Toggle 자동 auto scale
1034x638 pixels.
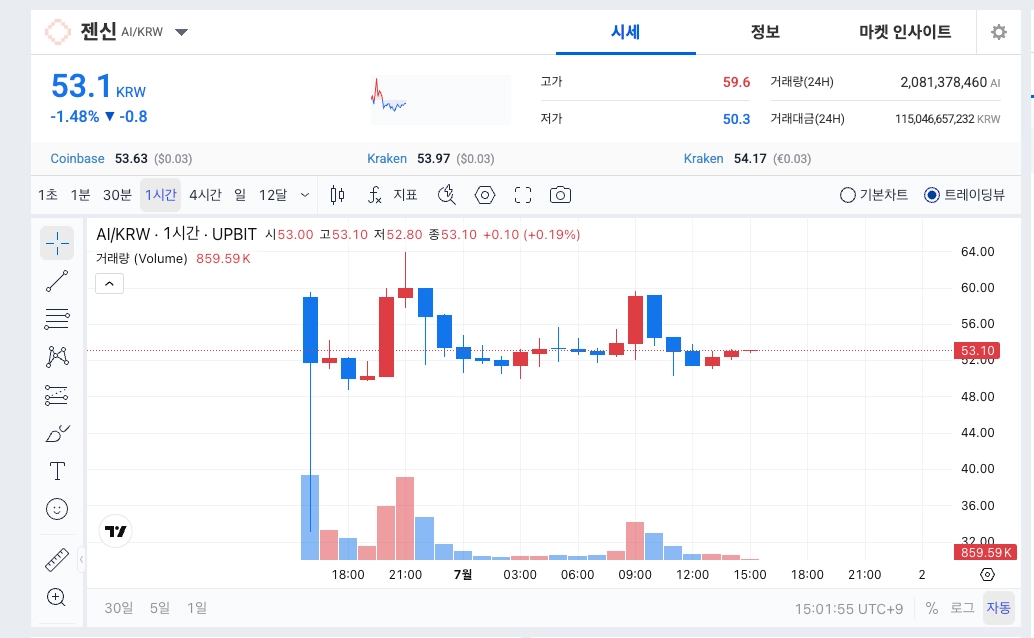pyautogui.click(x=998, y=608)
